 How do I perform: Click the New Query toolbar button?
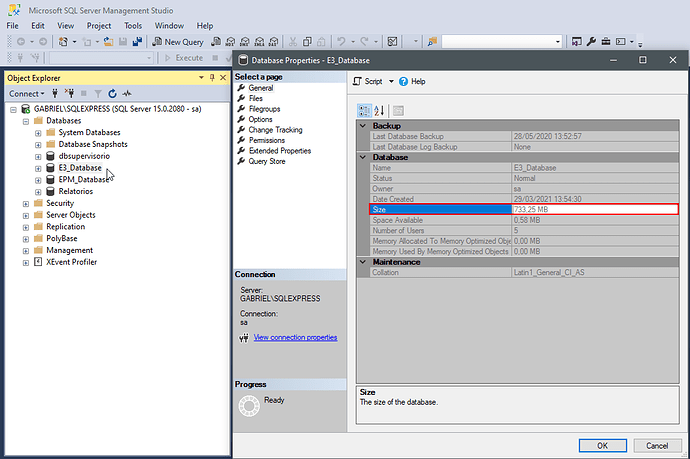178,42
